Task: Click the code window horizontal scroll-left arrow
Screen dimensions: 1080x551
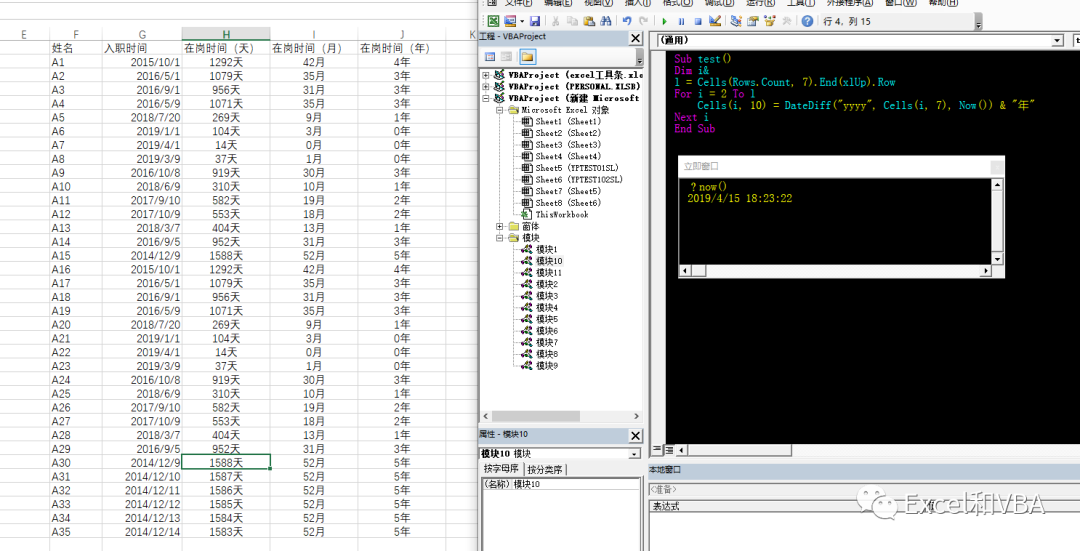Action: point(681,450)
